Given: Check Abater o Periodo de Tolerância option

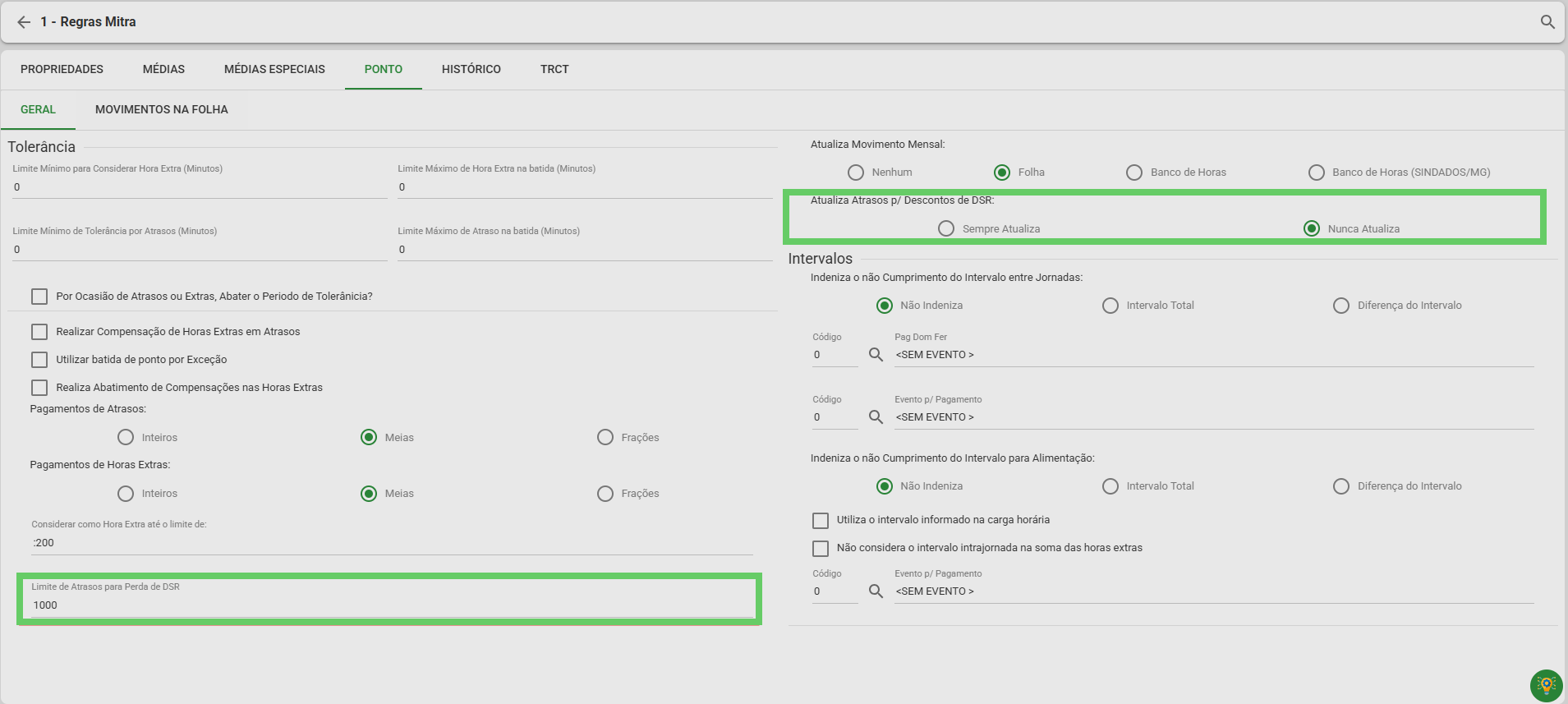Looking at the screenshot, I should click(39, 297).
